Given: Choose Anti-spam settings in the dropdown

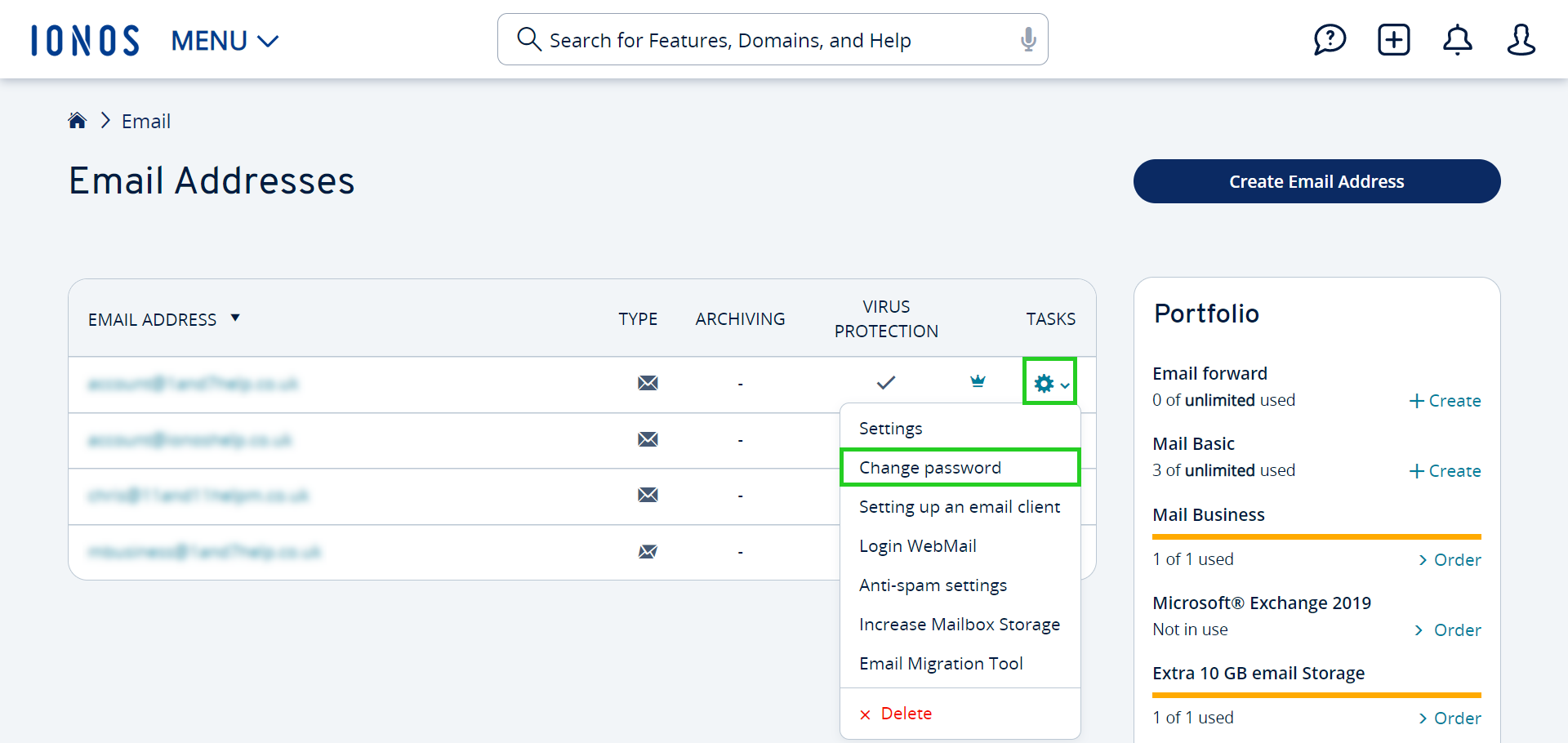Looking at the screenshot, I should point(933,585).
